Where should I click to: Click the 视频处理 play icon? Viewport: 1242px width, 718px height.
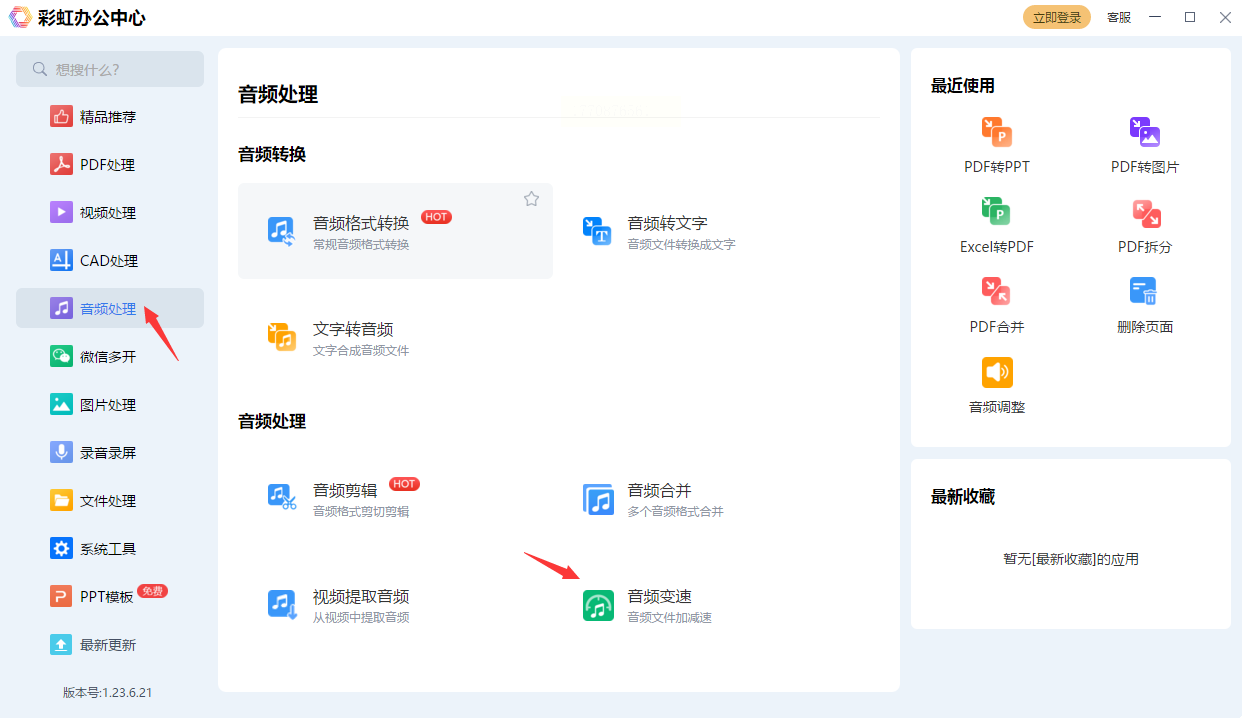pos(62,213)
